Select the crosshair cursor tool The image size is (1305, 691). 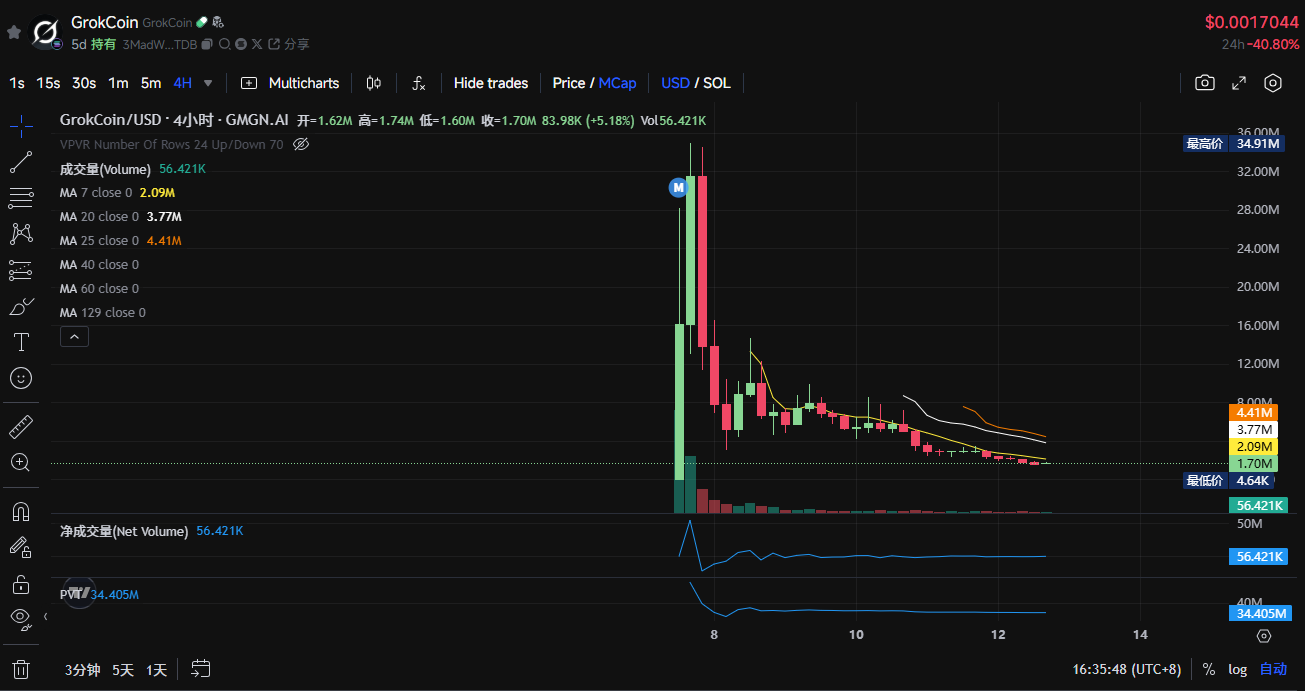click(x=21, y=125)
